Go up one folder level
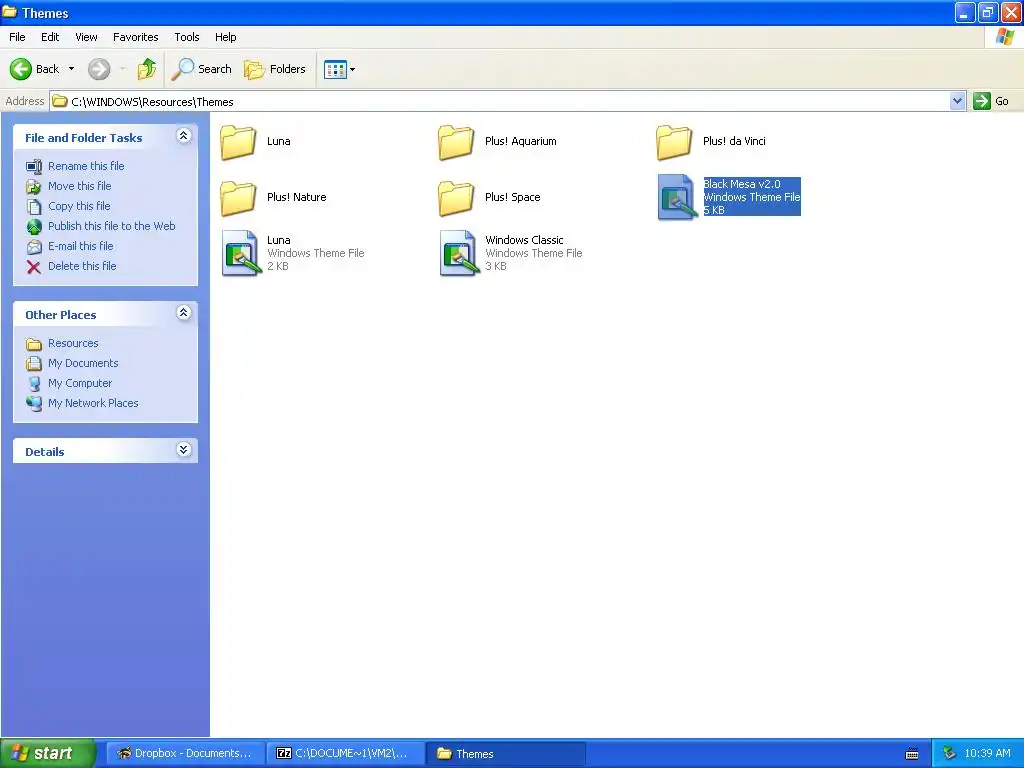 pyautogui.click(x=147, y=69)
